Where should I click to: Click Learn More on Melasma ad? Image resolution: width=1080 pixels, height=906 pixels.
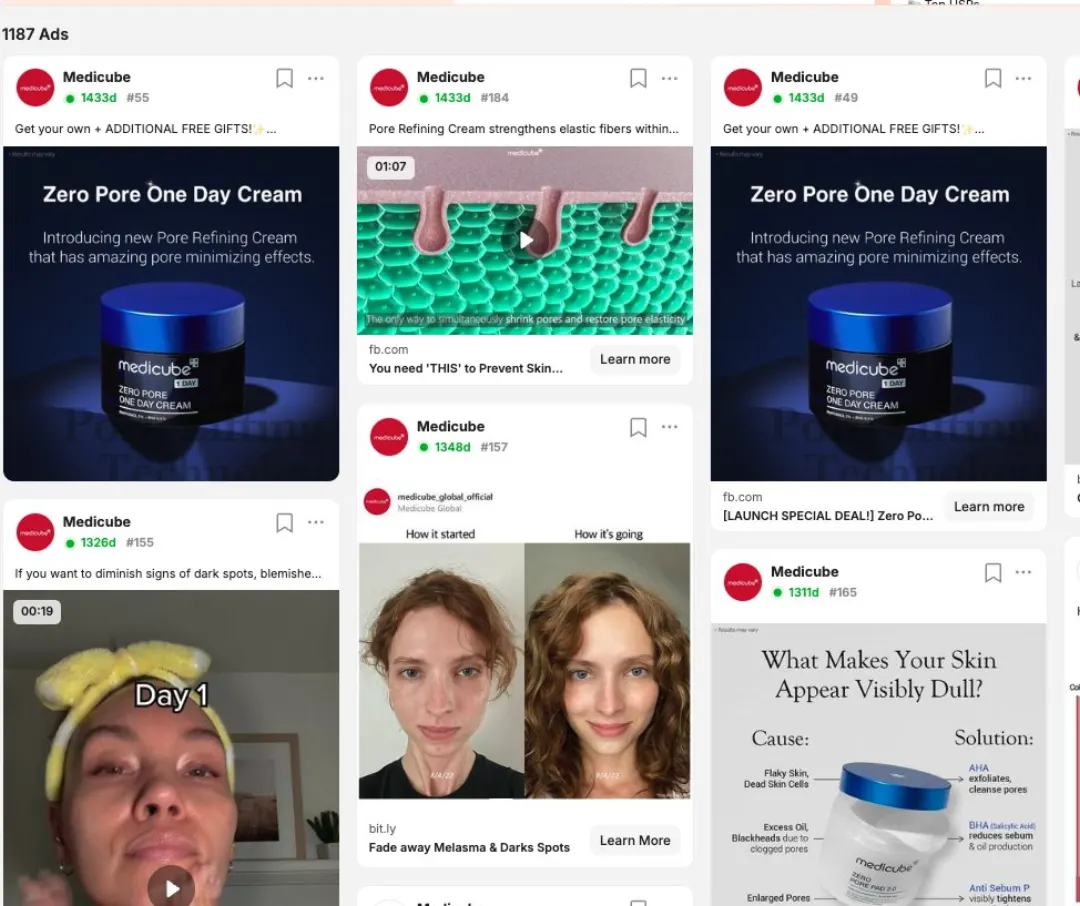click(634, 841)
